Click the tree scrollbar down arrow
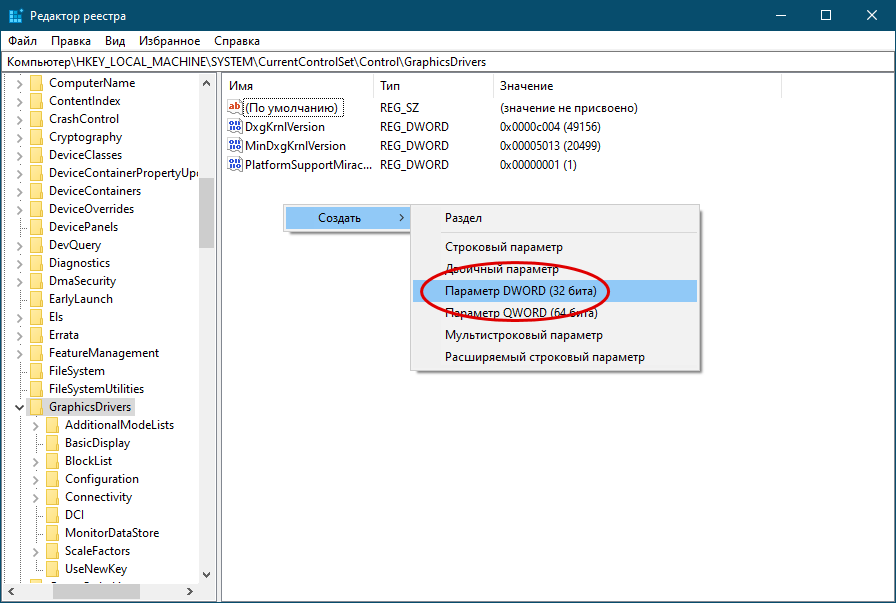 pos(206,574)
